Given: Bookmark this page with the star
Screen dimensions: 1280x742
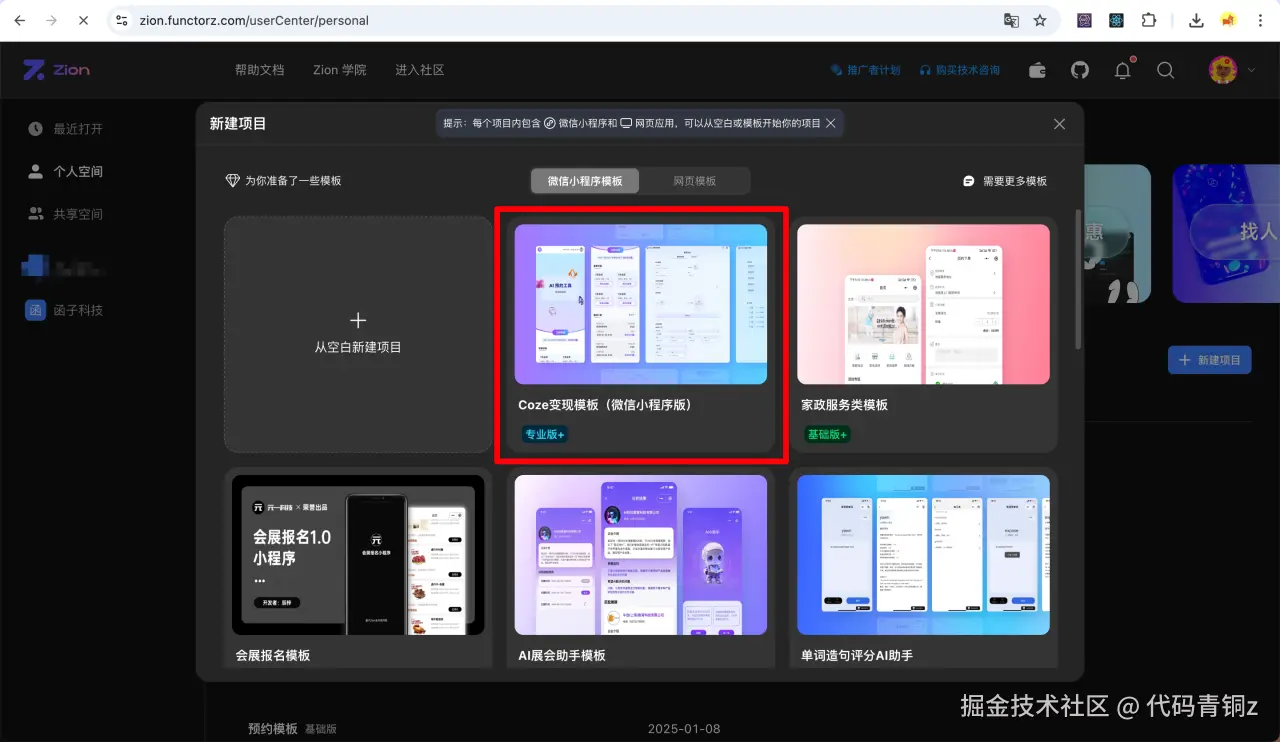Looking at the screenshot, I should point(1040,20).
